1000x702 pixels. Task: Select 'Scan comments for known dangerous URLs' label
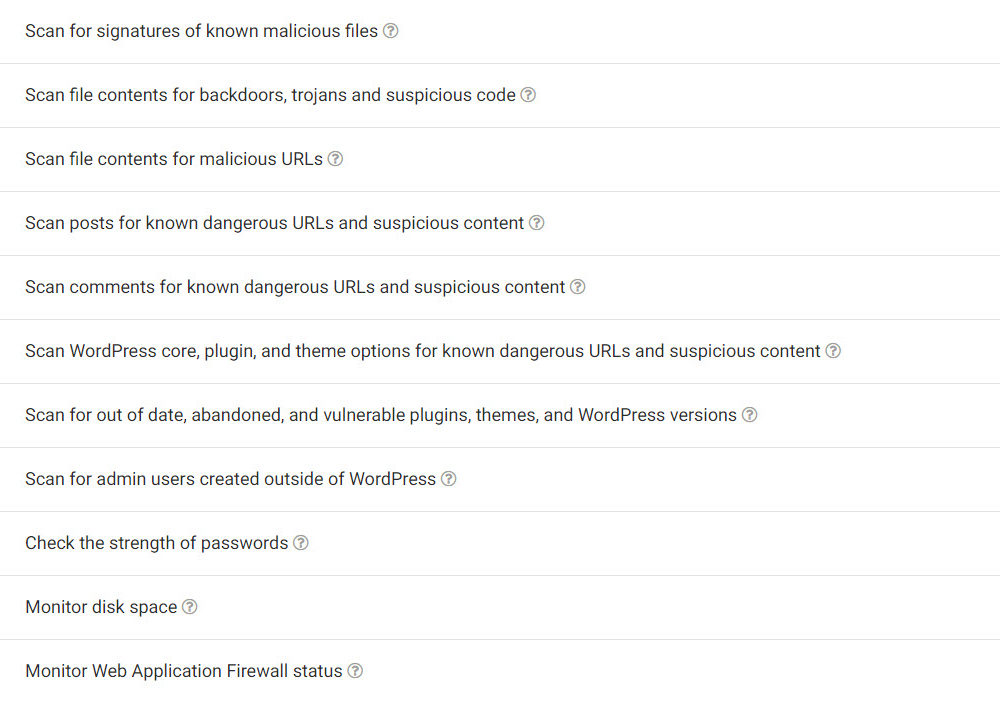pyautogui.click(x=295, y=287)
